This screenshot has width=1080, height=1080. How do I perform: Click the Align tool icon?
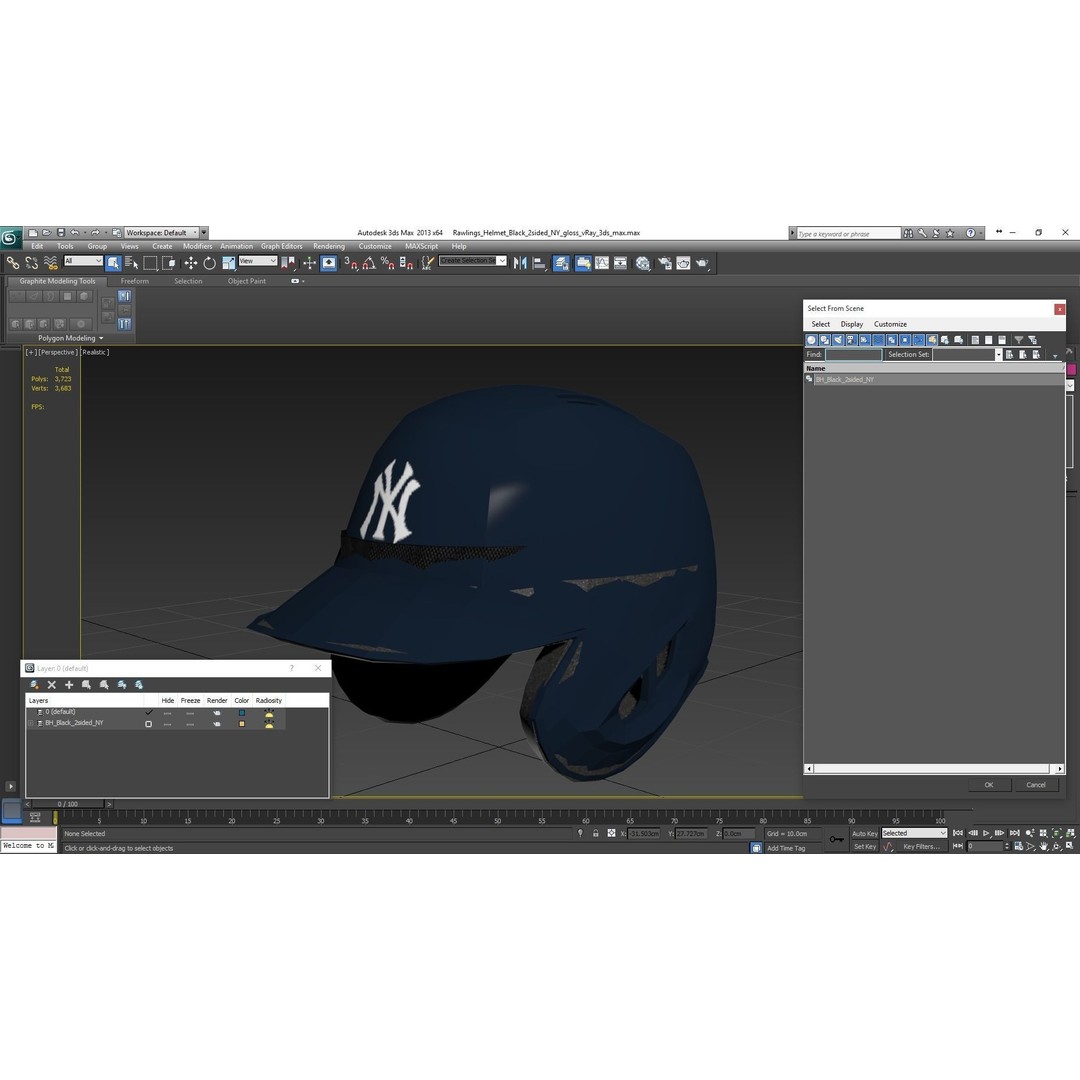[539, 263]
